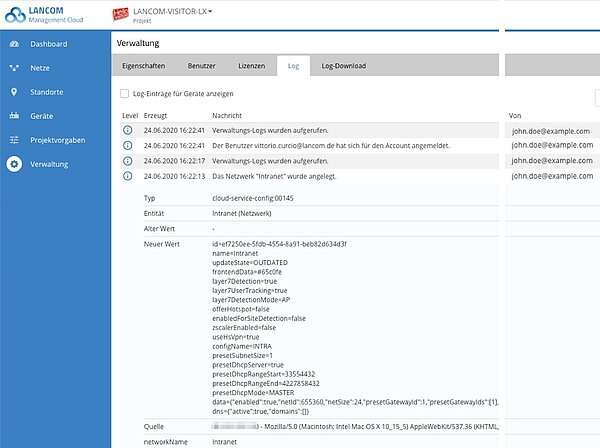
Task: Open the Benutzer tab
Action: click(x=201, y=66)
